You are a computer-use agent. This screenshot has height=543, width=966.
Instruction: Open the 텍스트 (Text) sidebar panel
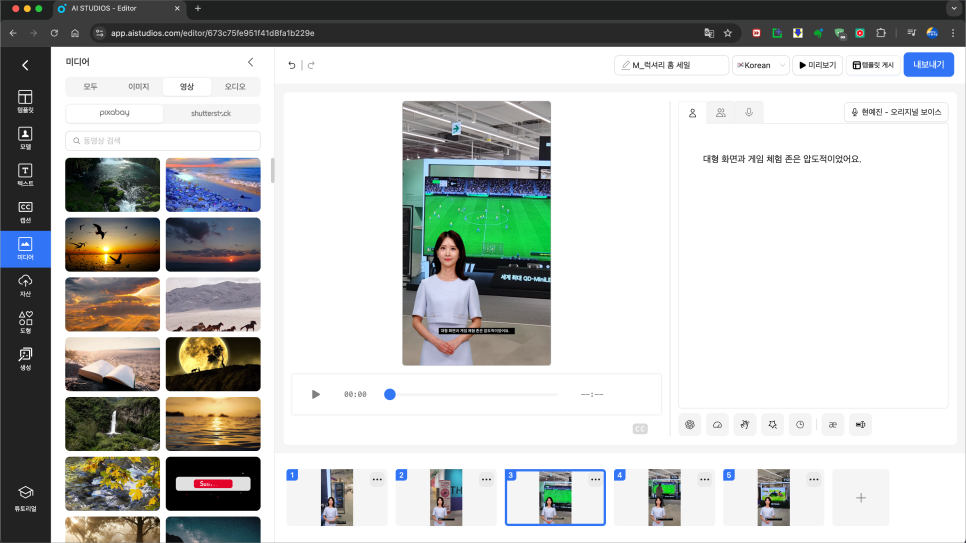point(25,175)
